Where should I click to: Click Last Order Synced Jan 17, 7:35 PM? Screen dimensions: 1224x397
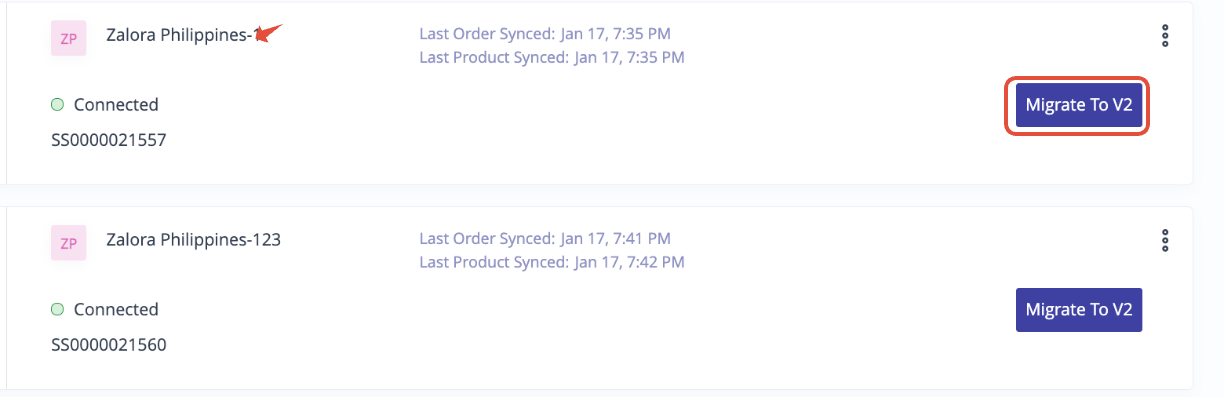(x=545, y=34)
